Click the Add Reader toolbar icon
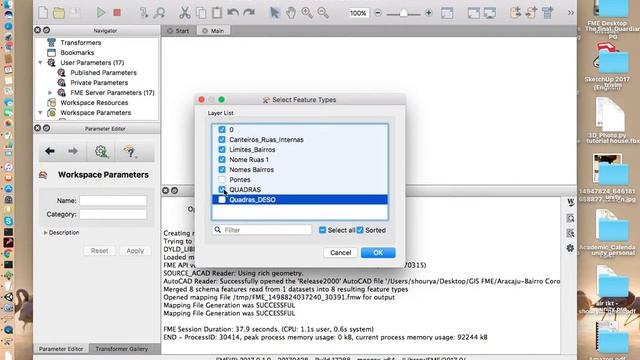This screenshot has width=640, height=360. click(x=516, y=13)
